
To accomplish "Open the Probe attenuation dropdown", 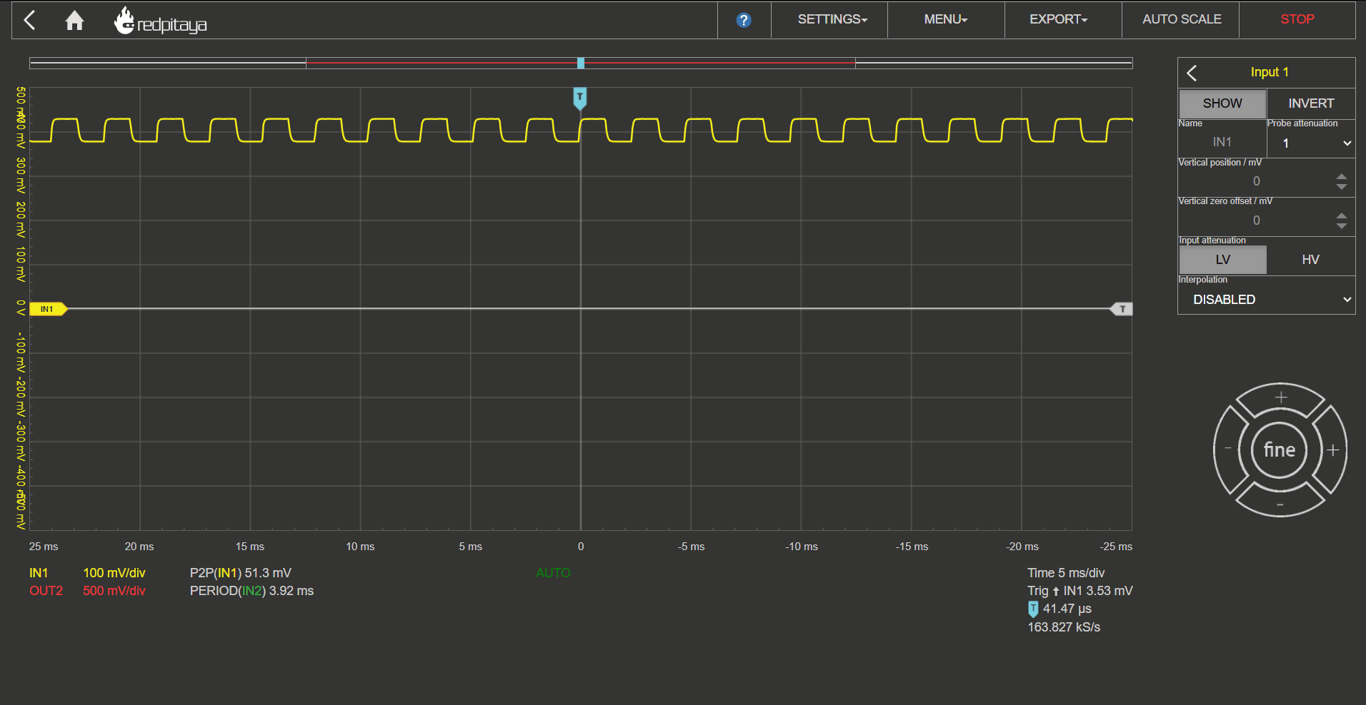I will point(1311,143).
